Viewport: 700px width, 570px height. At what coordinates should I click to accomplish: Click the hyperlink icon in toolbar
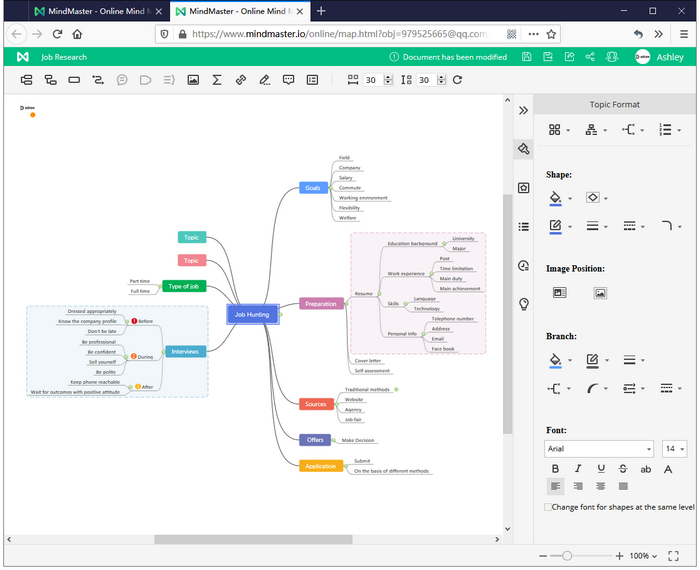240,80
